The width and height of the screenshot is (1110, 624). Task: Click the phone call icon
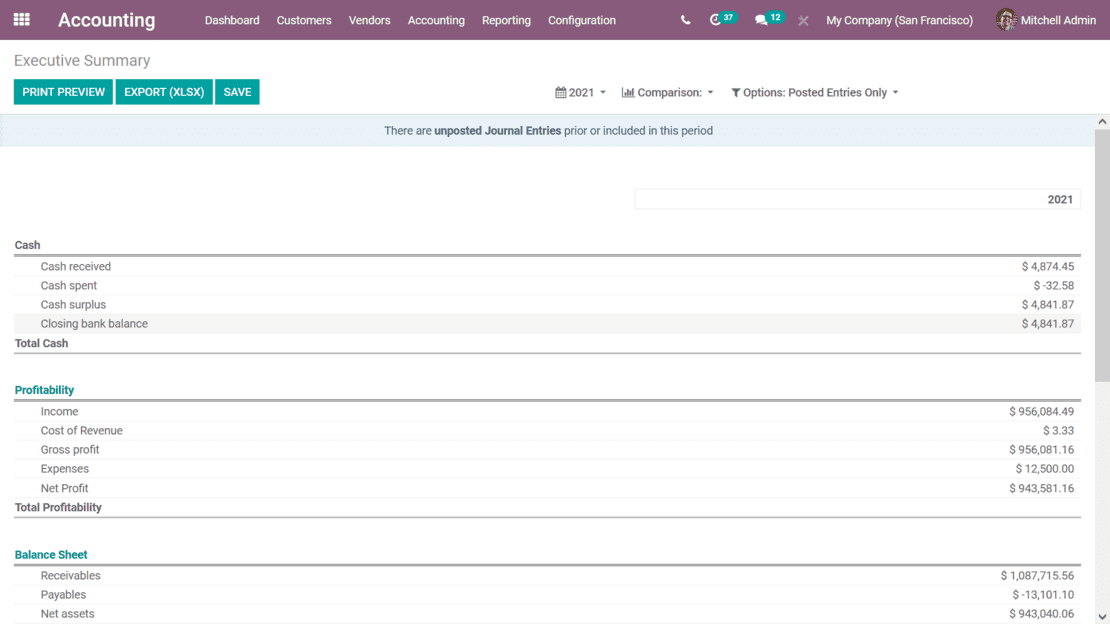685,20
